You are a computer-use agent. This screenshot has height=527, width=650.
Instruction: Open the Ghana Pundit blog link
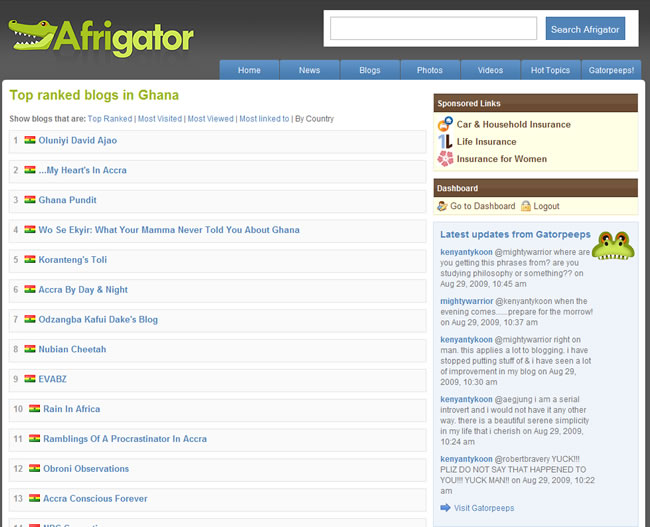point(67,200)
